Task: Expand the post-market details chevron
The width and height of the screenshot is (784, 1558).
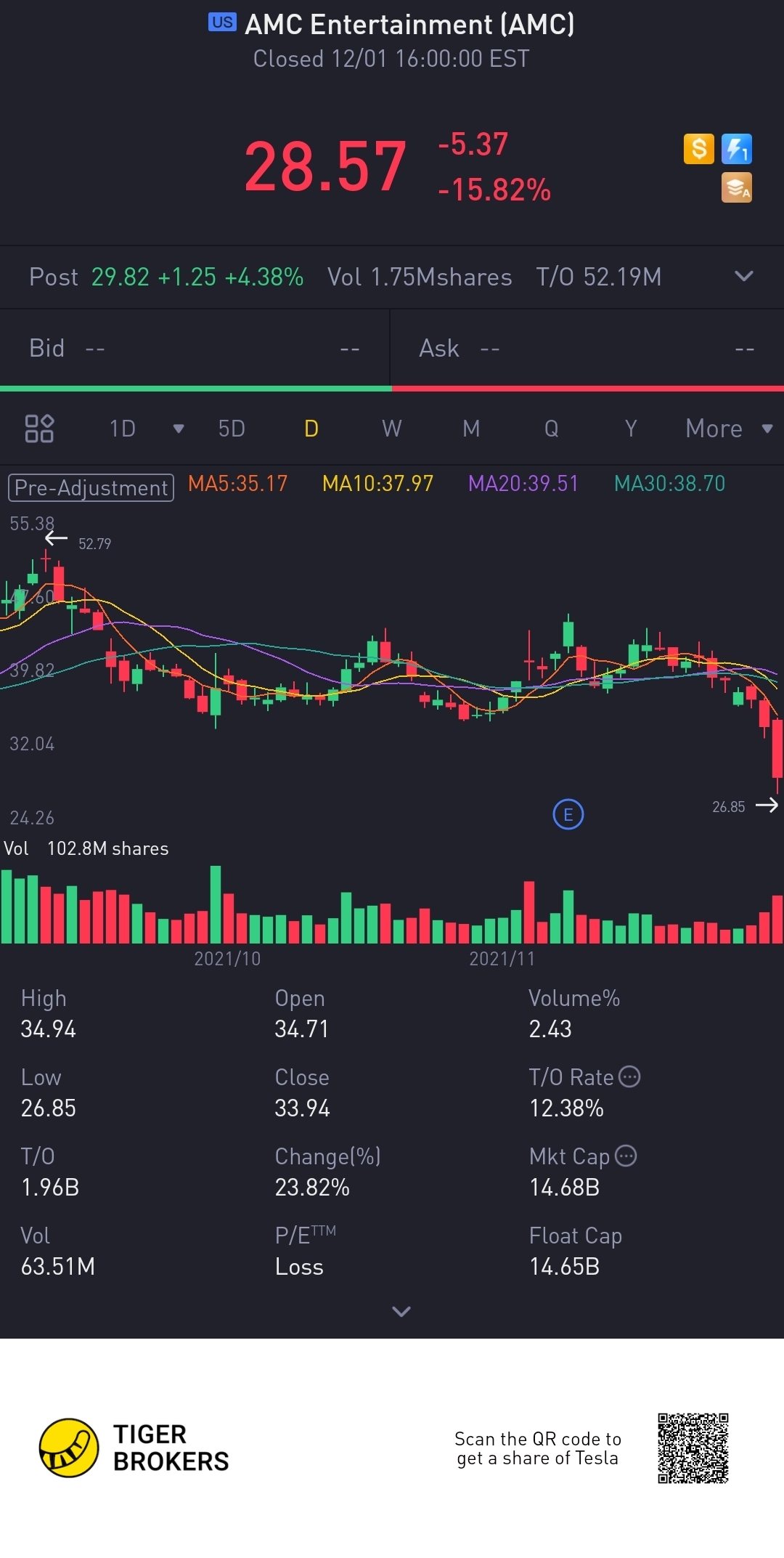Action: point(744,276)
